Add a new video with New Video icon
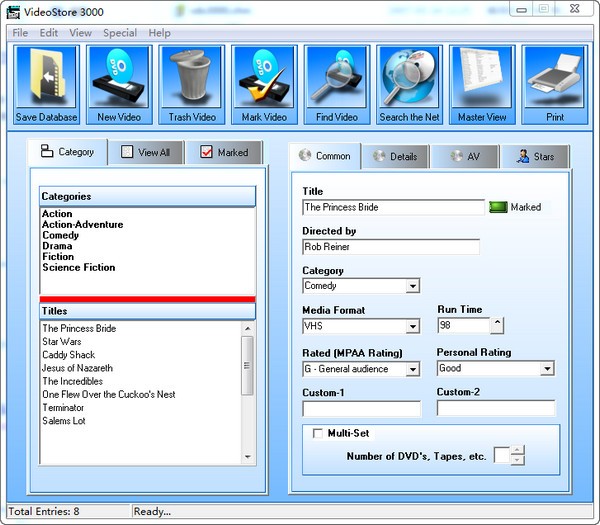The height and width of the screenshot is (525, 600). (119, 78)
